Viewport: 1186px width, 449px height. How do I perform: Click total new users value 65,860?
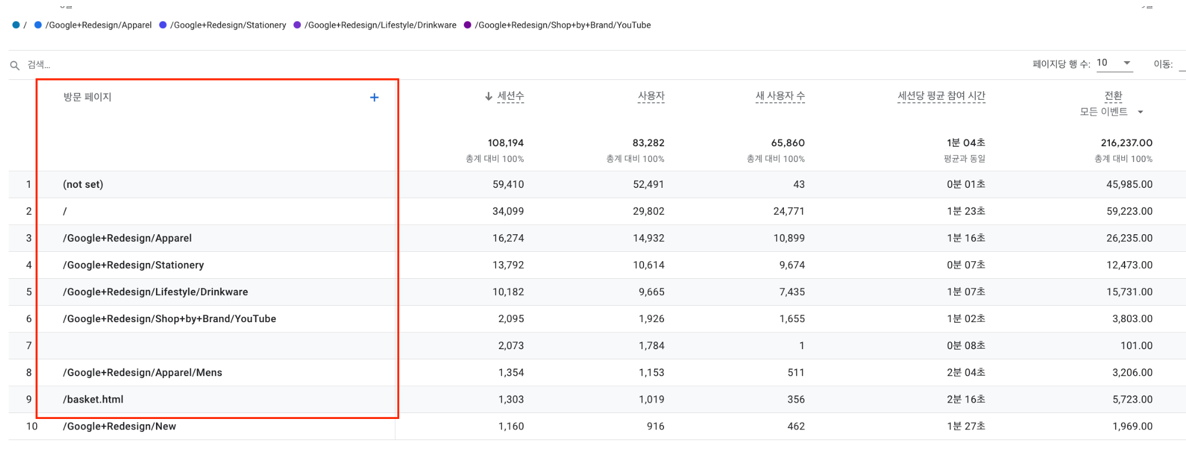point(788,142)
